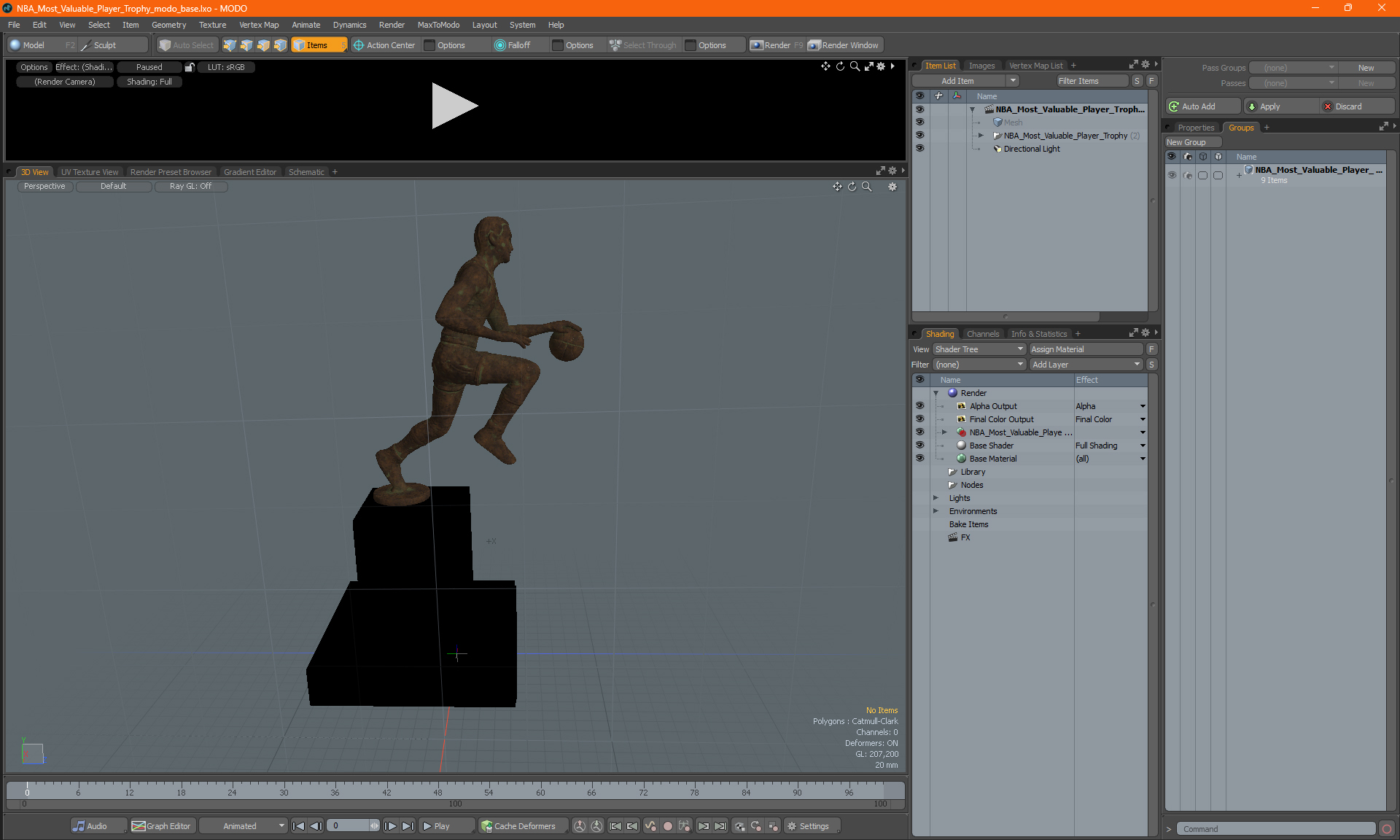Open the Geometry menu
This screenshot has height=840, width=1400.
[168, 25]
